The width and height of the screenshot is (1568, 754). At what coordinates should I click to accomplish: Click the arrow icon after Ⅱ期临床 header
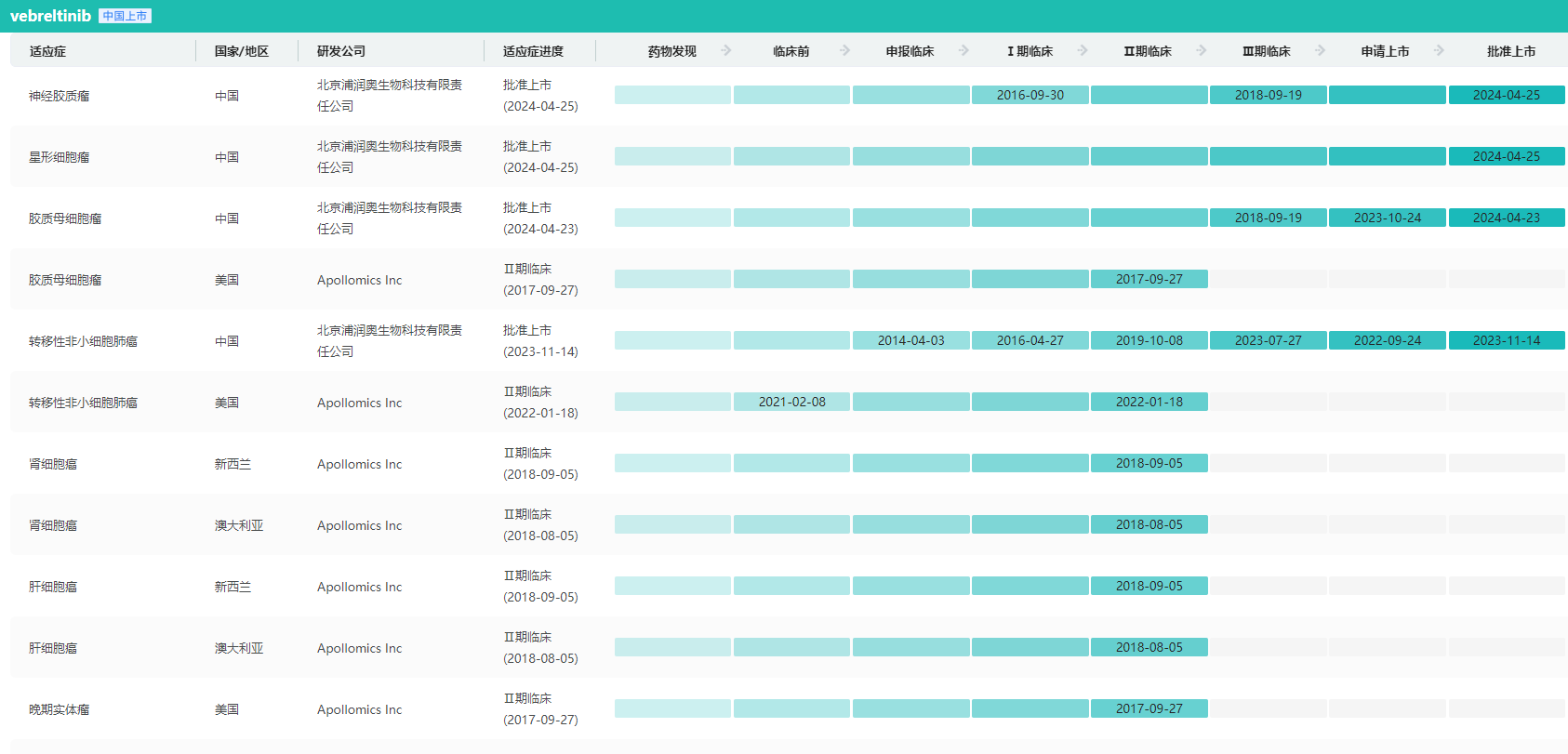tap(1202, 50)
